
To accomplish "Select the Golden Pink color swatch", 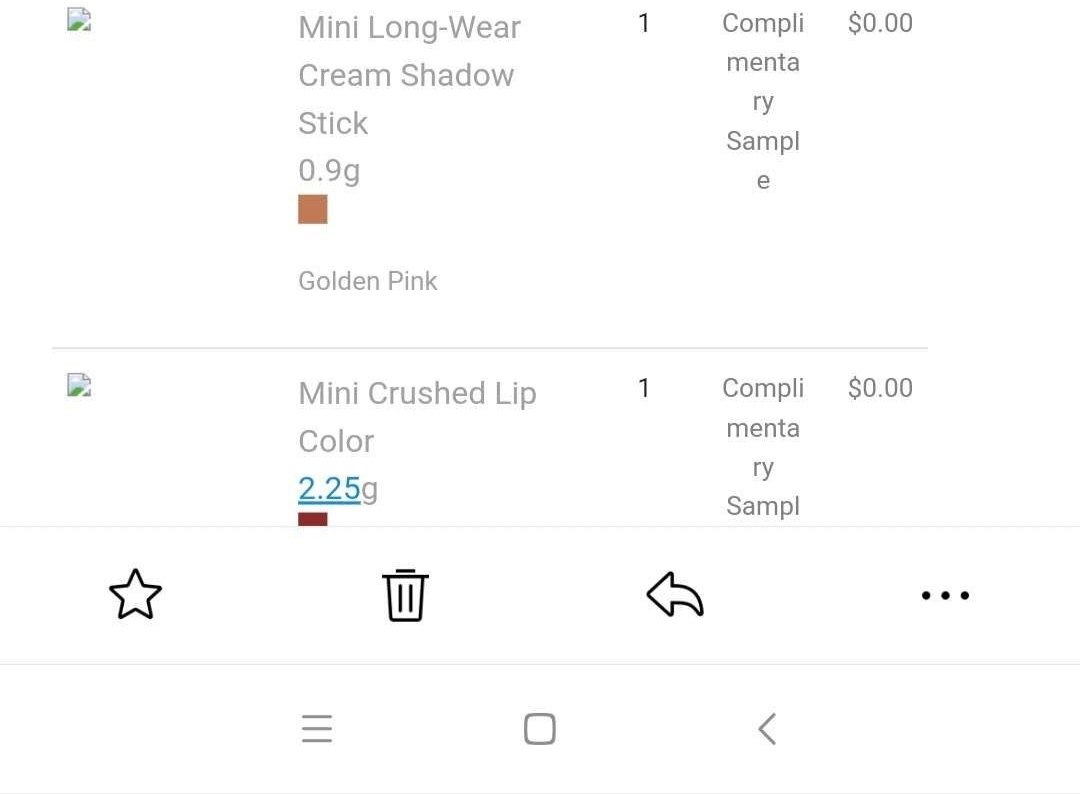I will pos(313,209).
